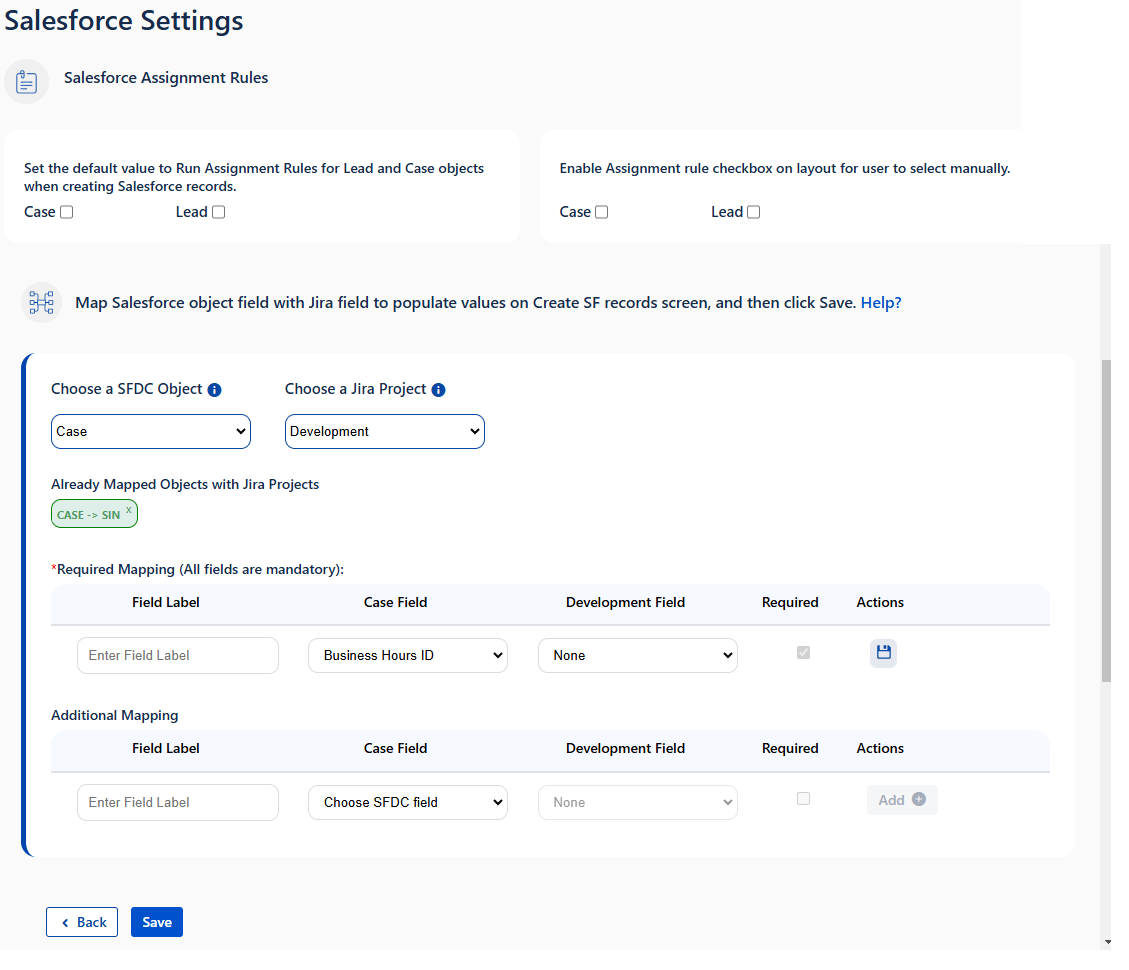Open the Jira Project dropdown showing Development

tap(385, 431)
